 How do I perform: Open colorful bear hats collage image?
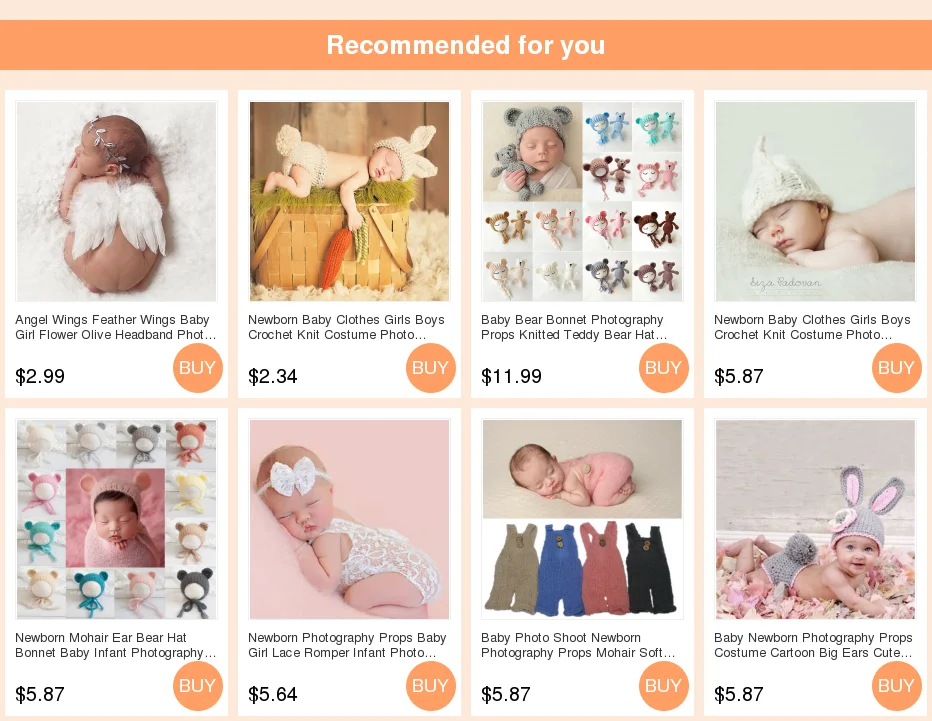[x=116, y=520]
